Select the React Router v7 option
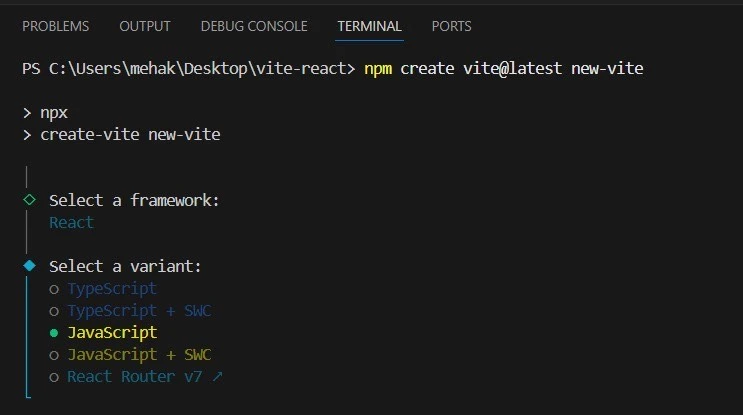Screen dimensions: 743x415 (136, 377)
